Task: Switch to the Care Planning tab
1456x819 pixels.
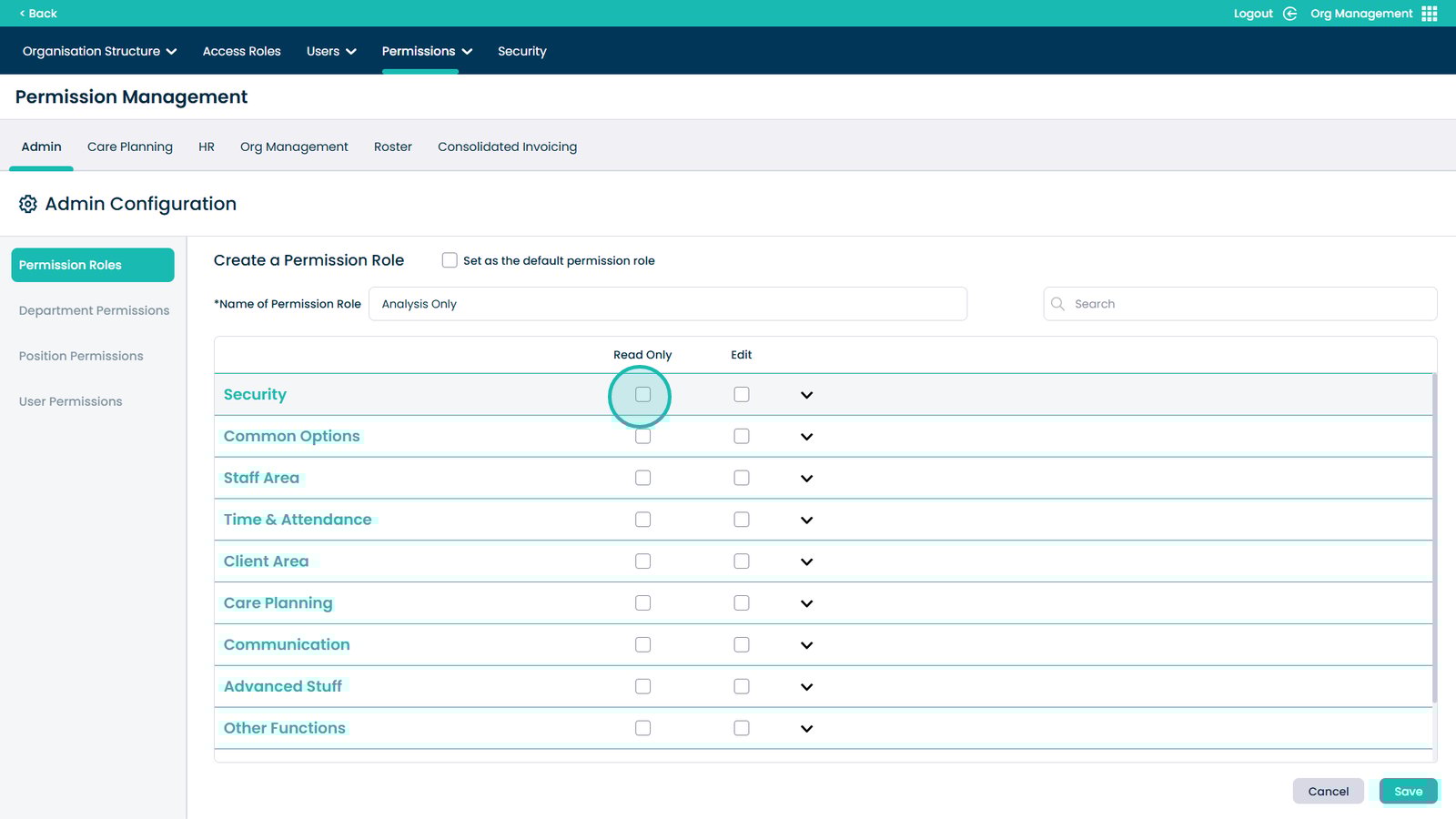Action: (x=130, y=147)
